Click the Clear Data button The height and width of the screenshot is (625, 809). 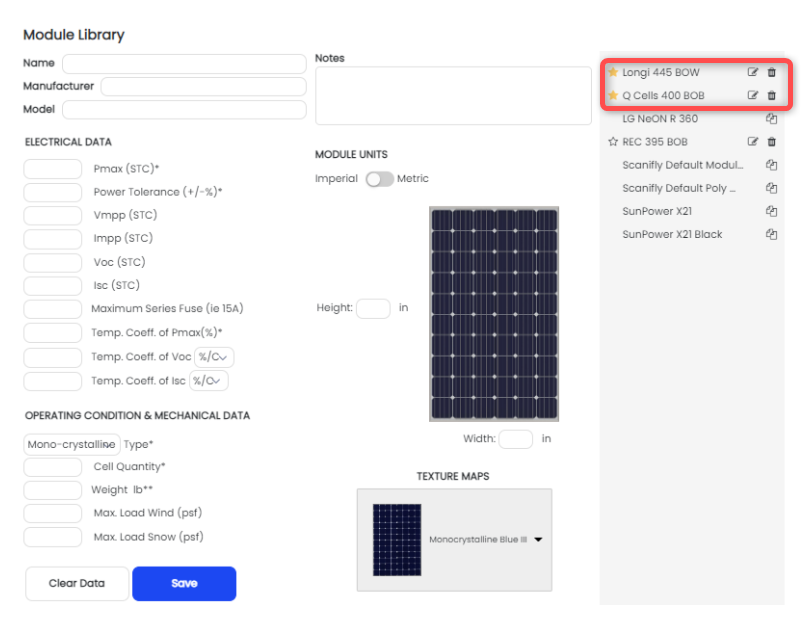point(77,583)
